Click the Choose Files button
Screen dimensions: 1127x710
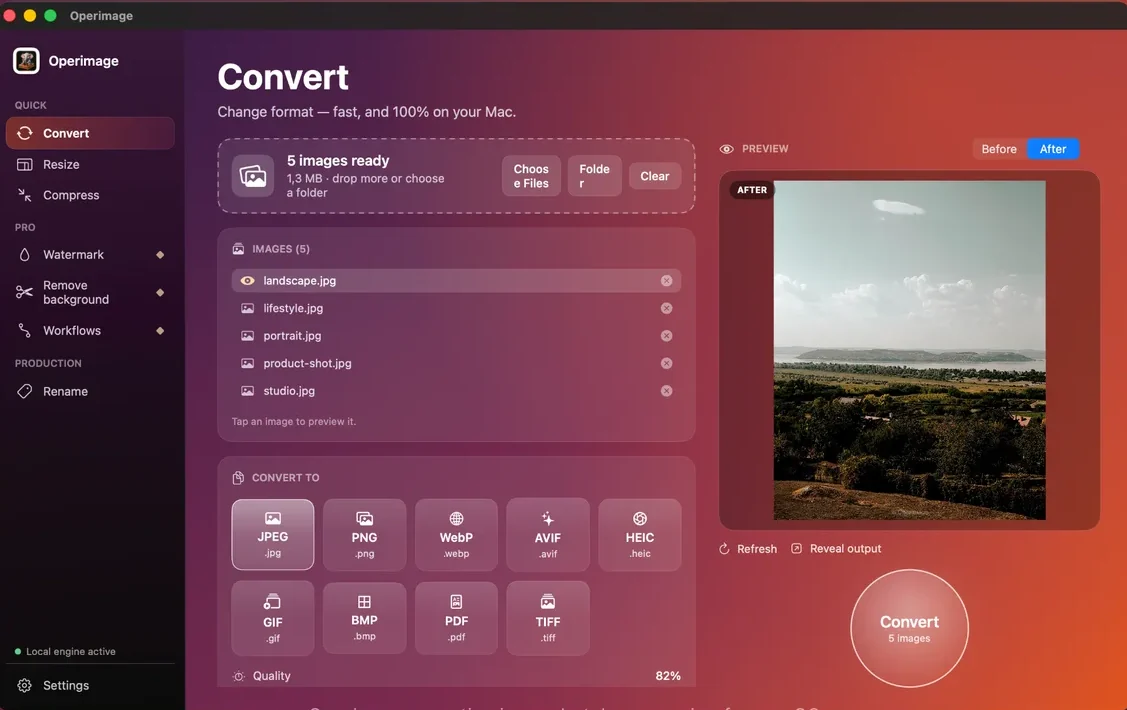531,176
